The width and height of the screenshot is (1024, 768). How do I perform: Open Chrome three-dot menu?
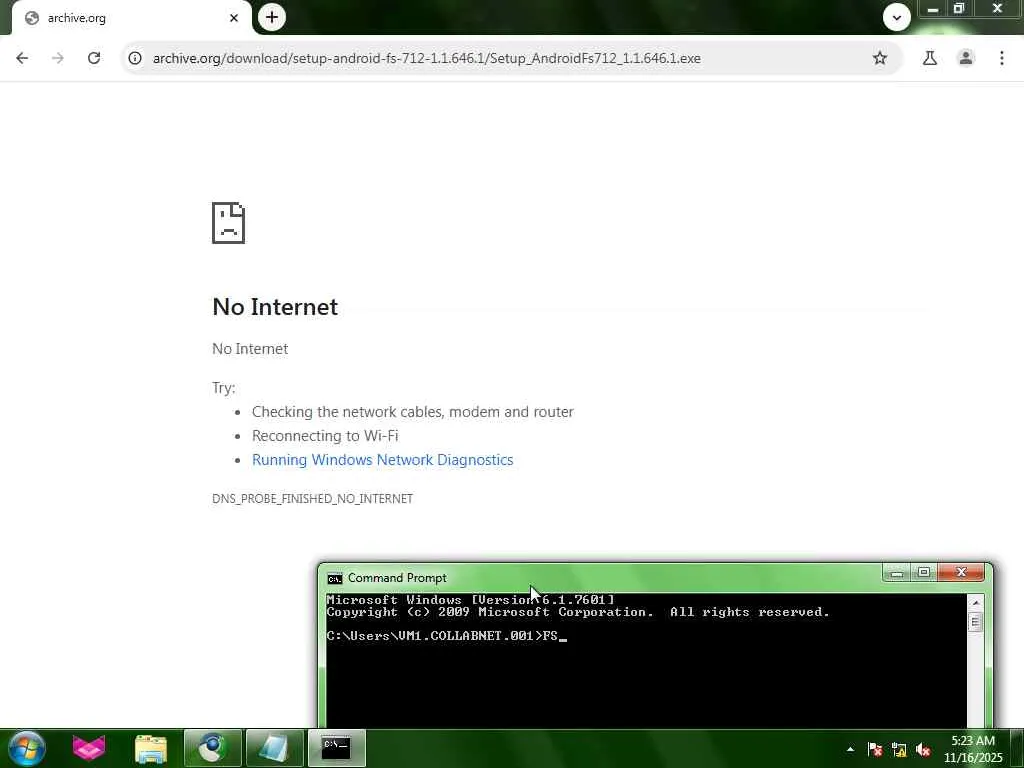coord(1002,58)
